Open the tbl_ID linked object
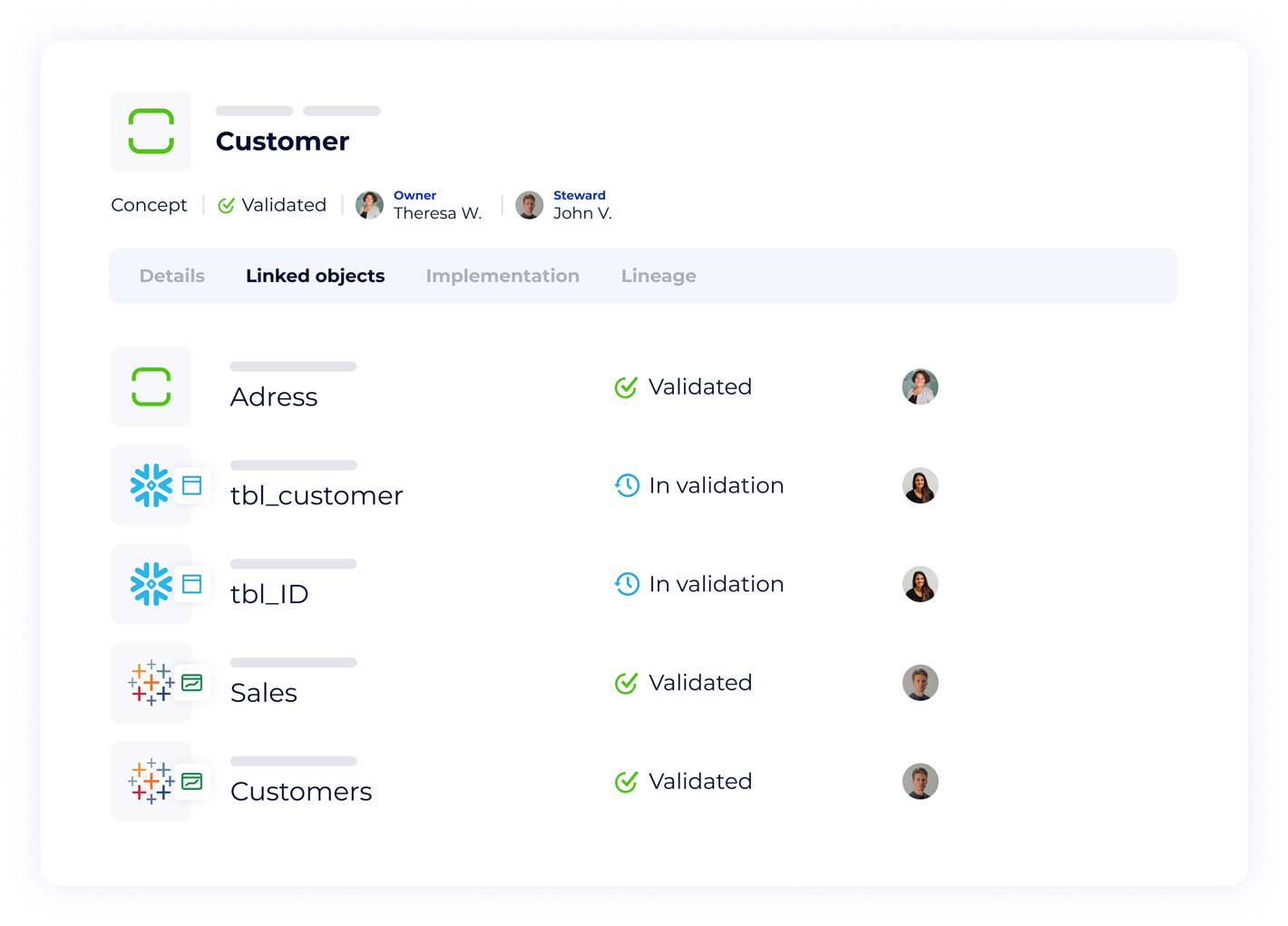Screen dimensions: 1288x926 pos(269,595)
